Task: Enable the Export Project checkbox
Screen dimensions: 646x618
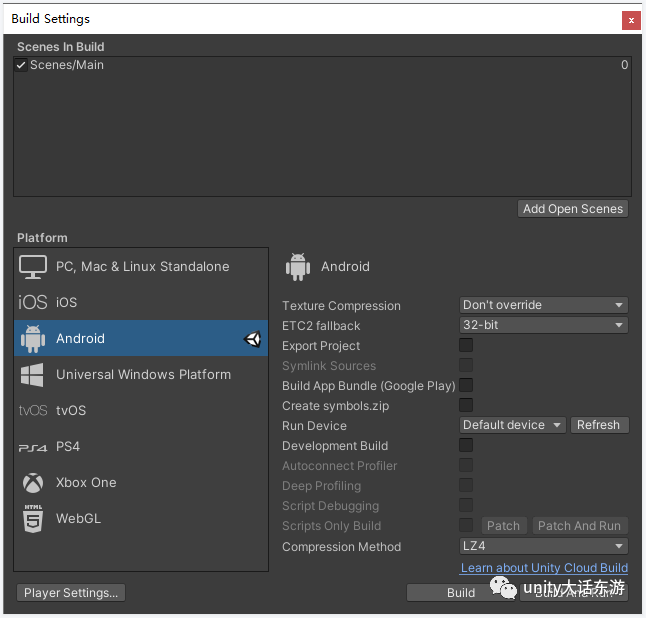Action: point(466,345)
